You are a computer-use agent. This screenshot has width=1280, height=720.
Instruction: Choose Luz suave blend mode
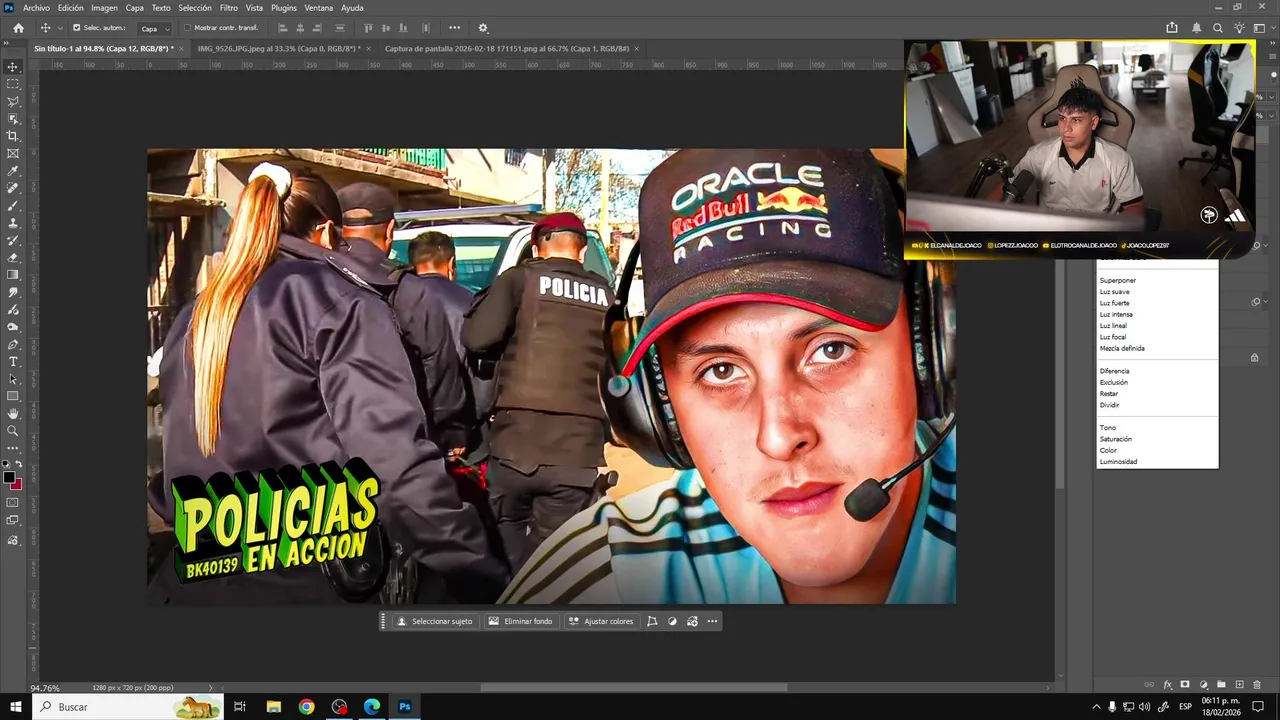1115,292
